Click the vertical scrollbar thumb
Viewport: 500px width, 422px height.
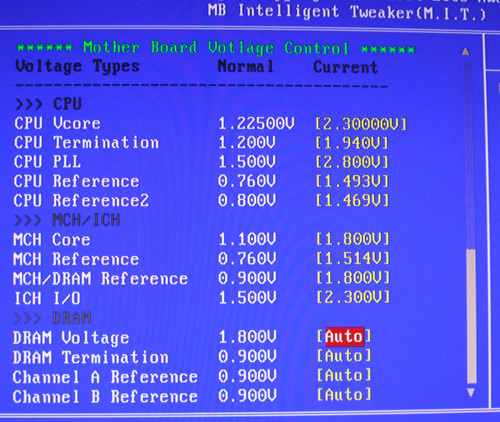coord(471,317)
